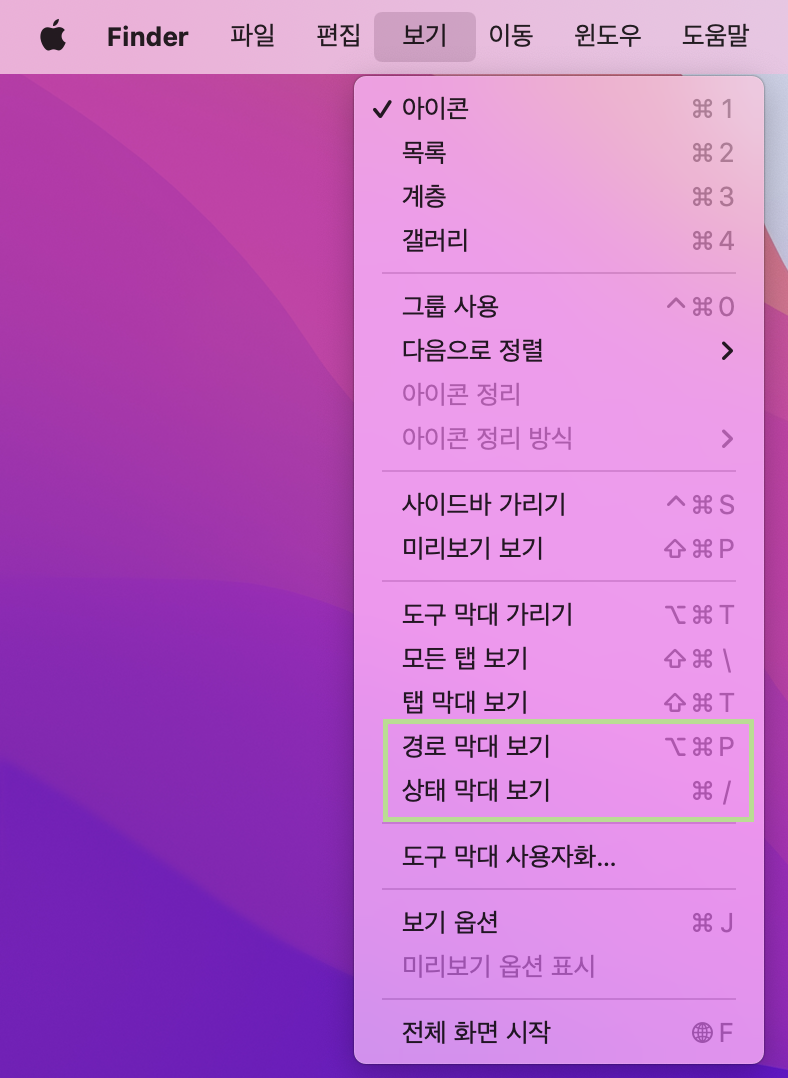788x1078 pixels.
Task: Choose 경로 막대 보기
Action: click(x=558, y=747)
